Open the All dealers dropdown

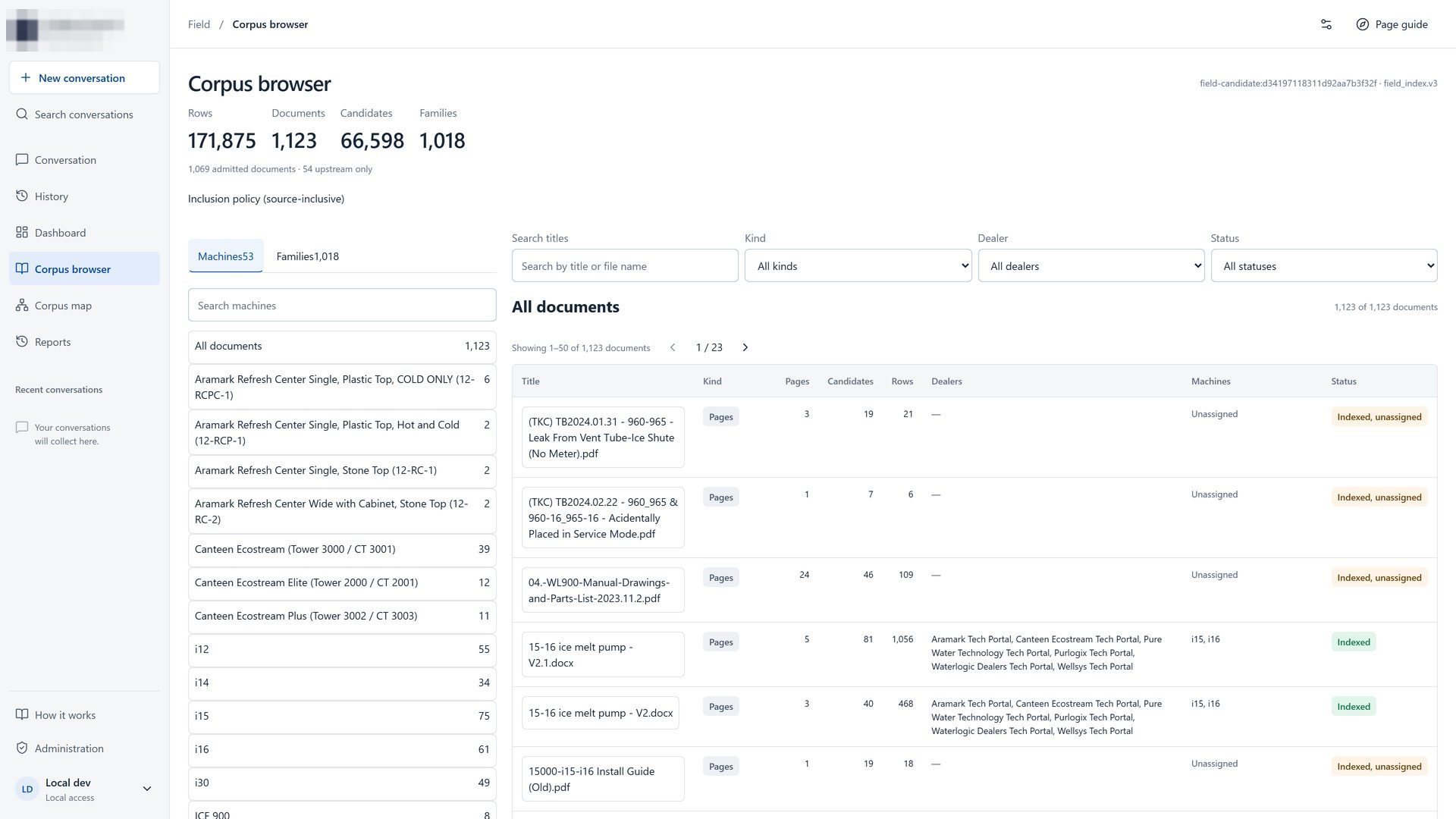1090,265
